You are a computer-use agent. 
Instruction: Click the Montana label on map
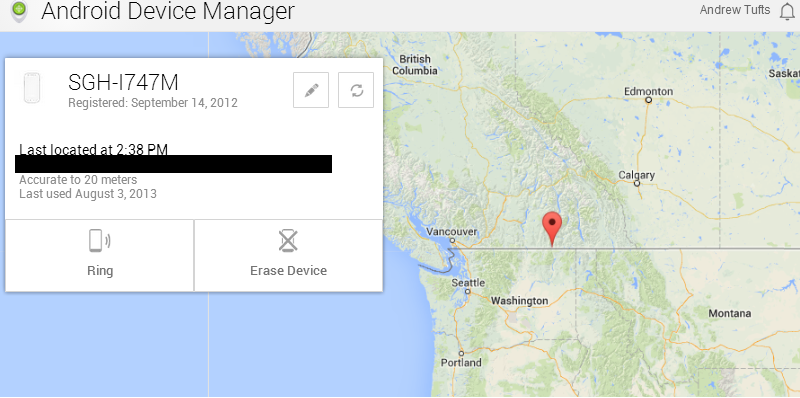click(730, 313)
